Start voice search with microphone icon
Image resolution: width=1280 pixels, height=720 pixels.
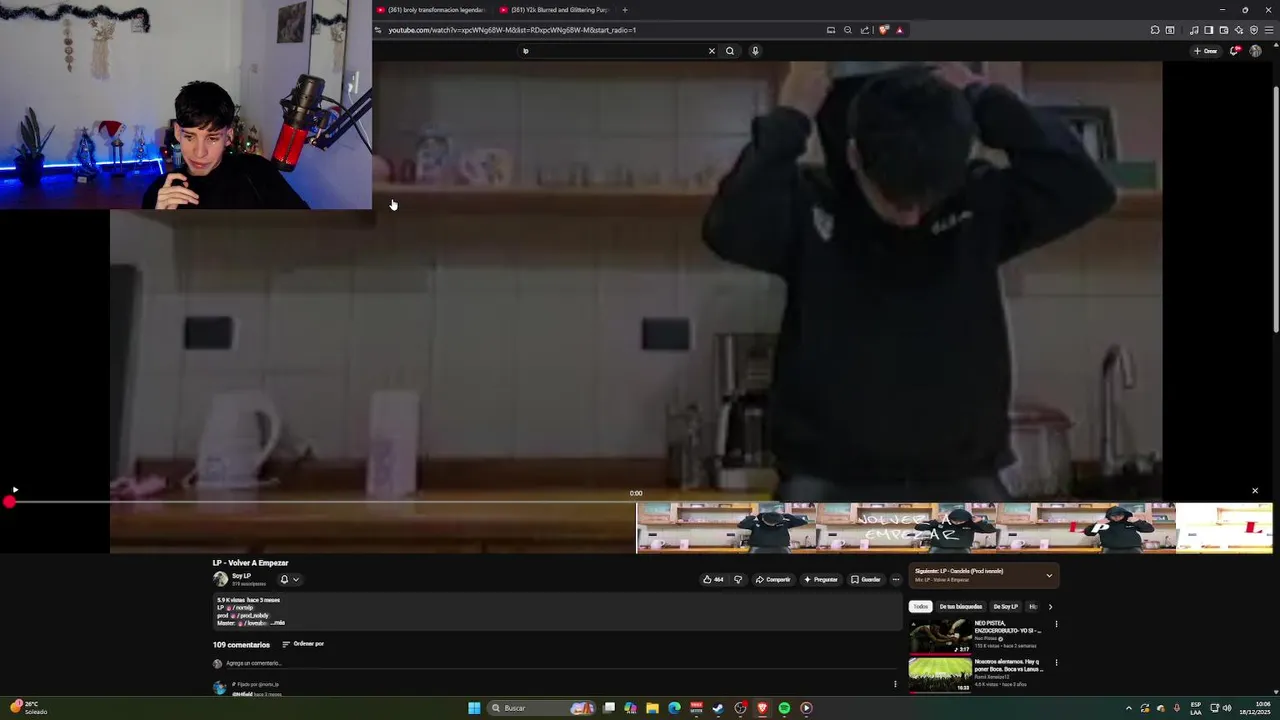pos(755,51)
